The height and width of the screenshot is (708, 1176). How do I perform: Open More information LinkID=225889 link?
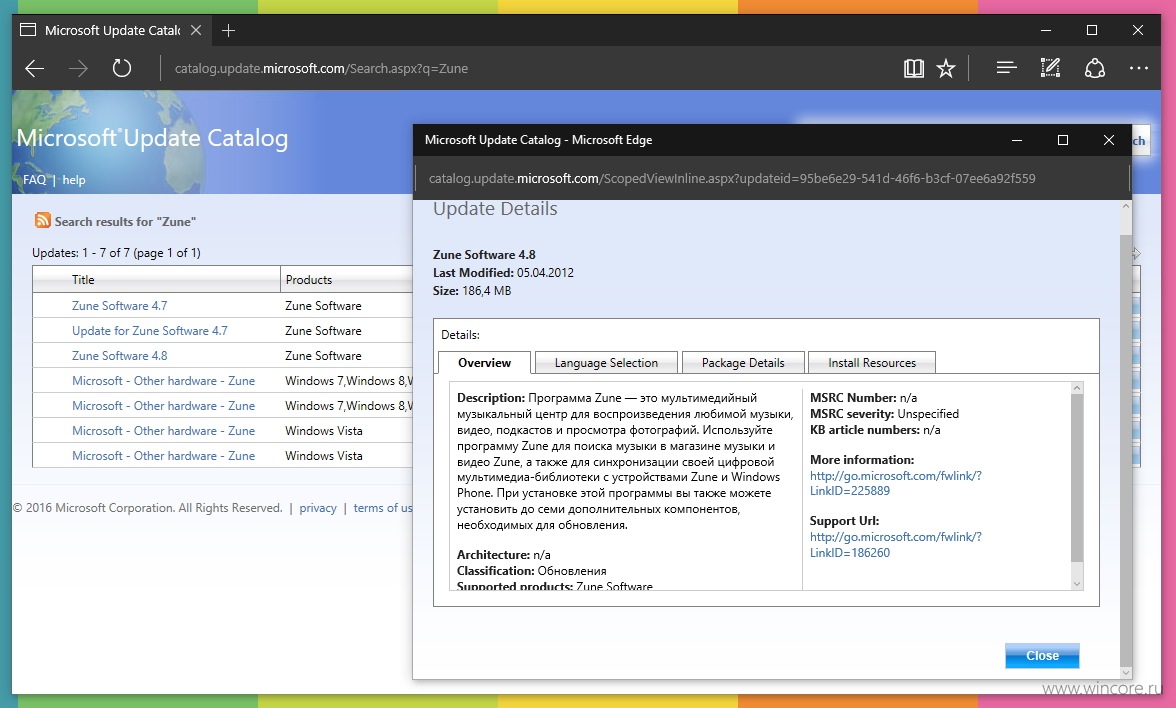point(896,483)
